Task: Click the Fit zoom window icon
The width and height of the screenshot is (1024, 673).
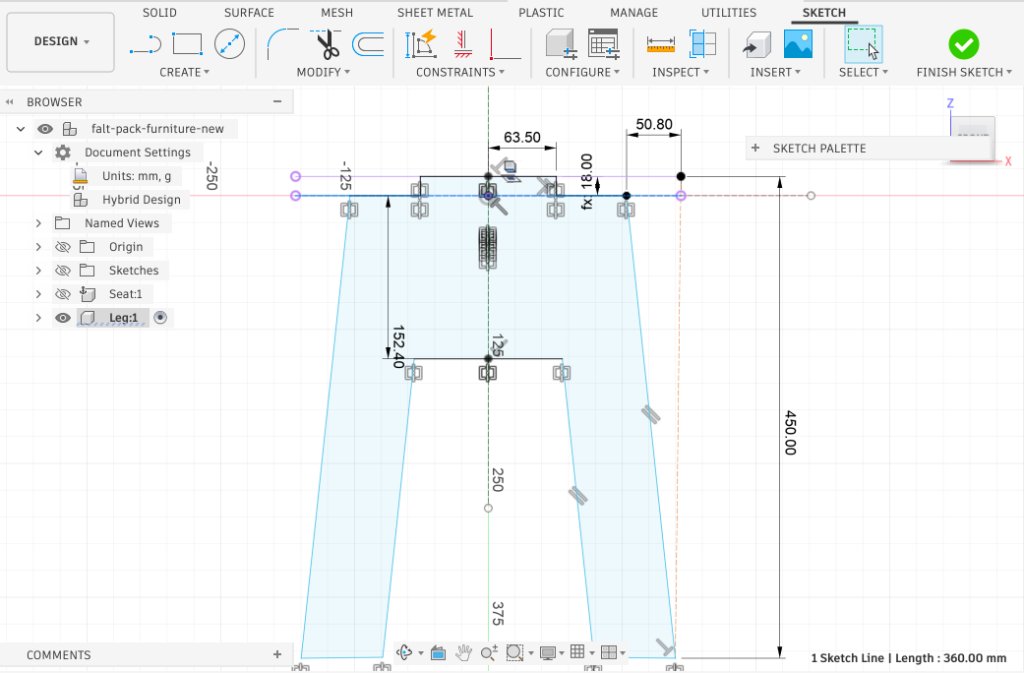Action: pos(515,652)
